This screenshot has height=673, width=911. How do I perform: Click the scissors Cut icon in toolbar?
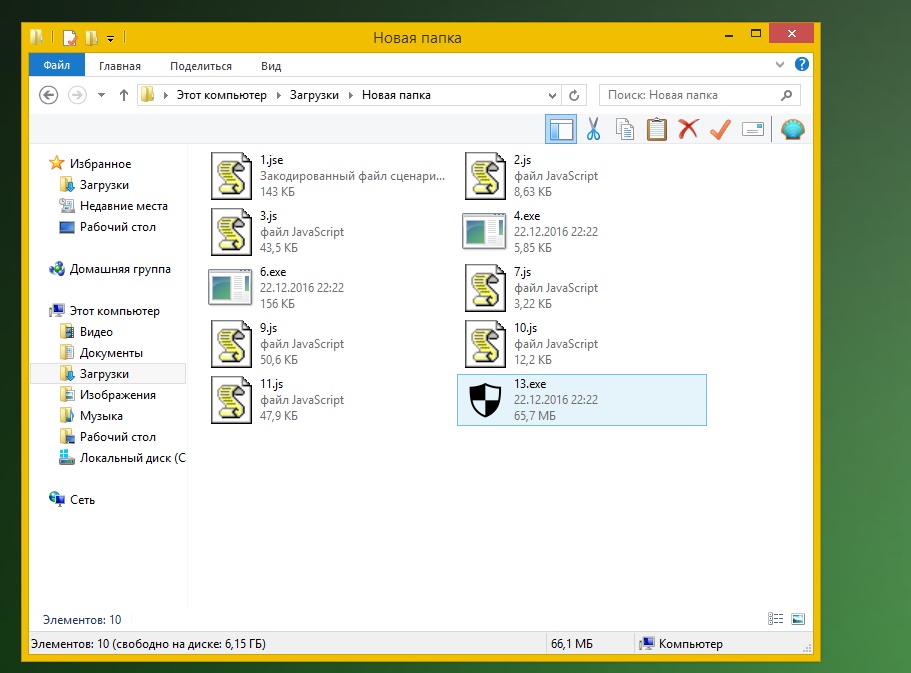click(x=593, y=129)
